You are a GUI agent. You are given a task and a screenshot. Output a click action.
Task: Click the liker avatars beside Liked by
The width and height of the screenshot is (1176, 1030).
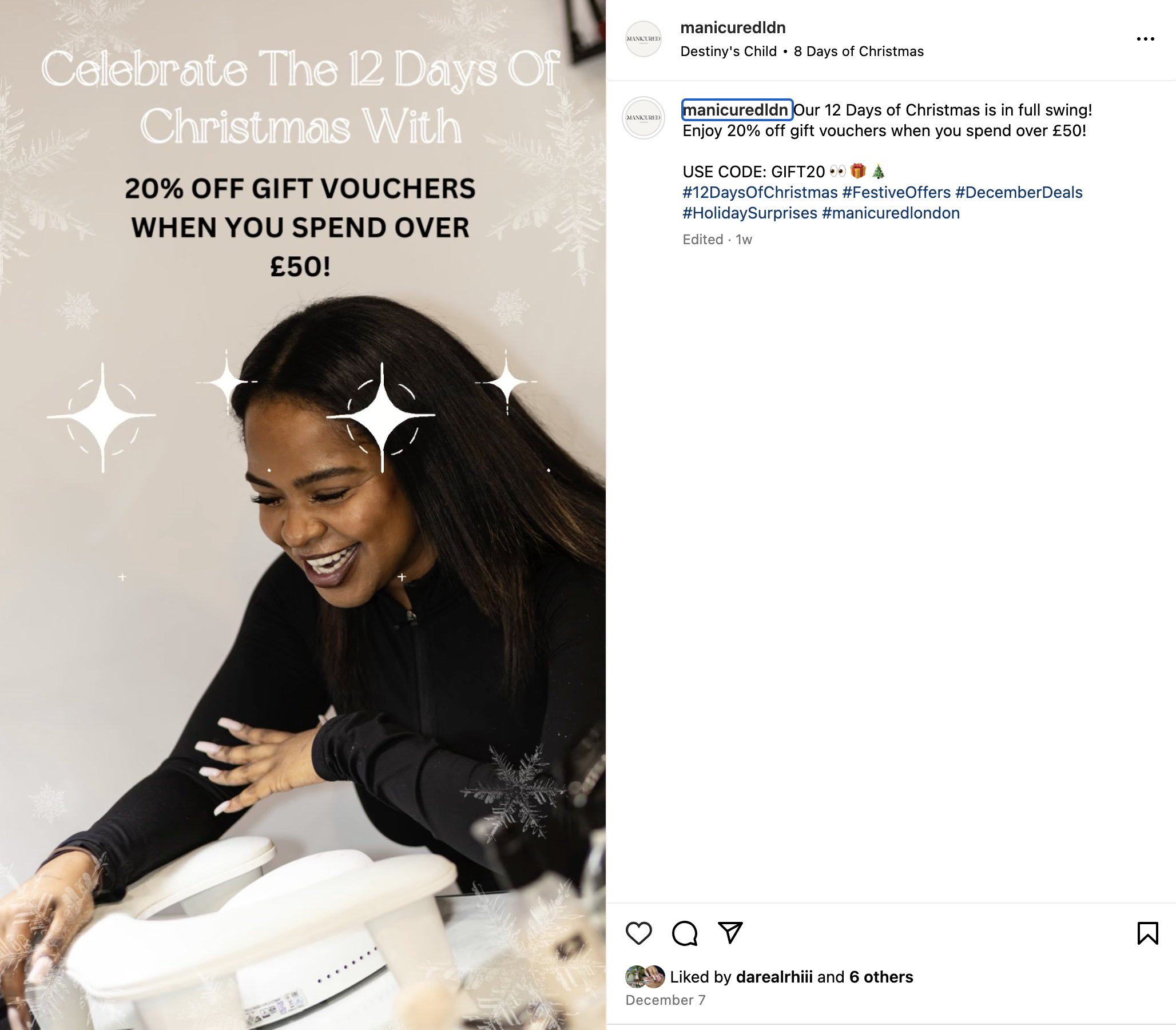[x=645, y=977]
